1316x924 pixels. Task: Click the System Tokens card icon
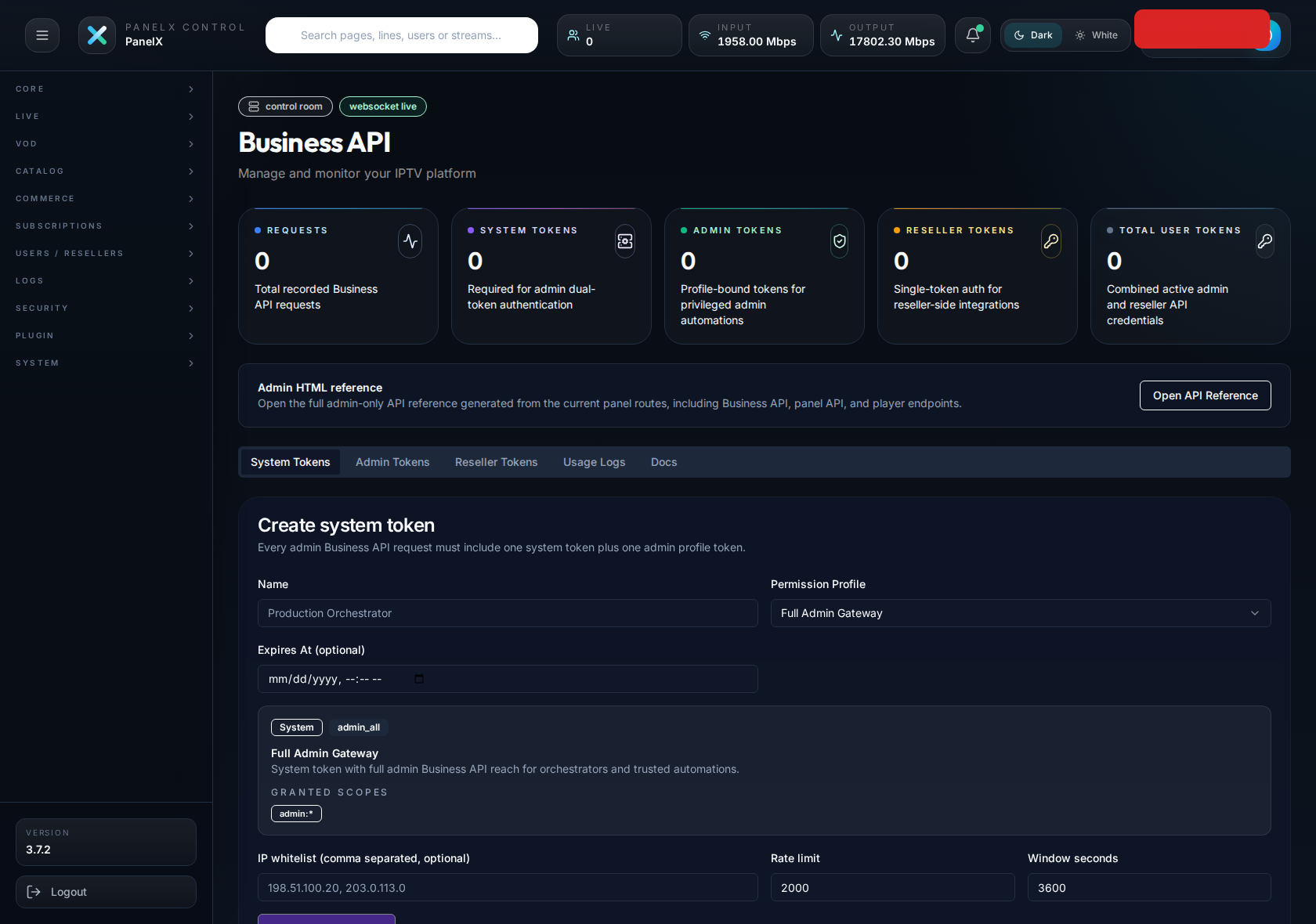[624, 241]
